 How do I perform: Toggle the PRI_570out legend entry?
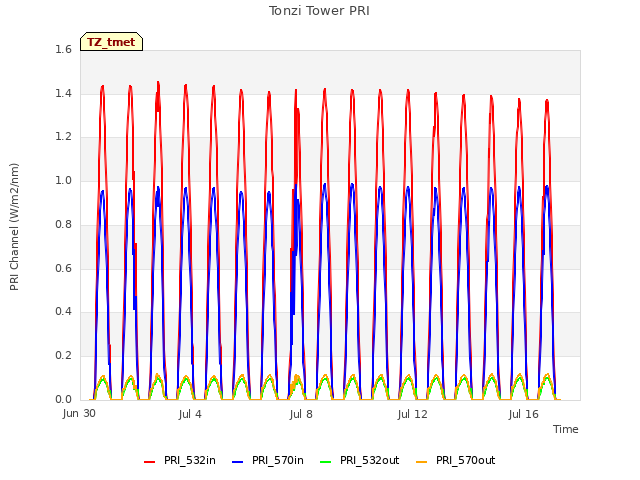(456, 460)
